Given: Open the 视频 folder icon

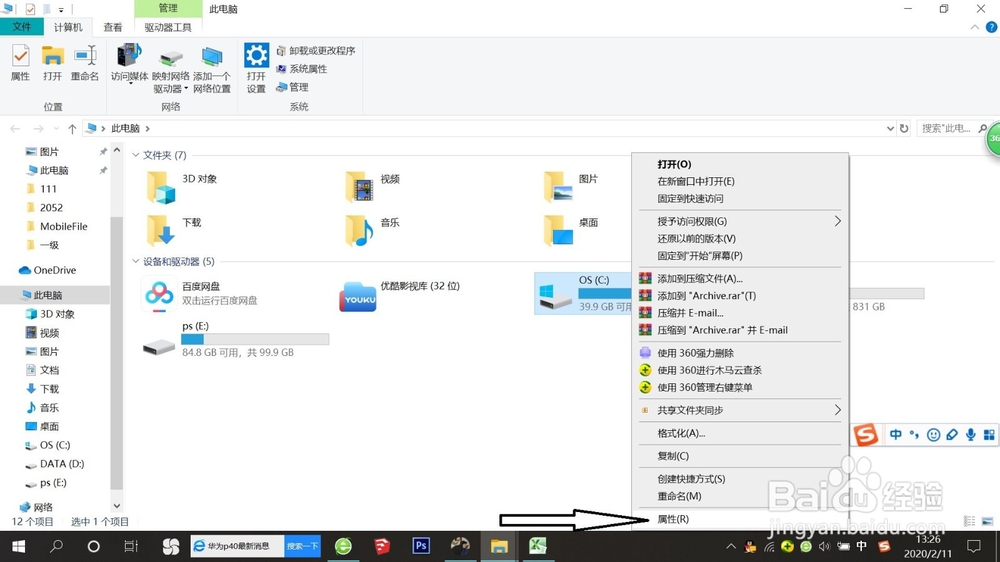Looking at the screenshot, I should [x=360, y=188].
